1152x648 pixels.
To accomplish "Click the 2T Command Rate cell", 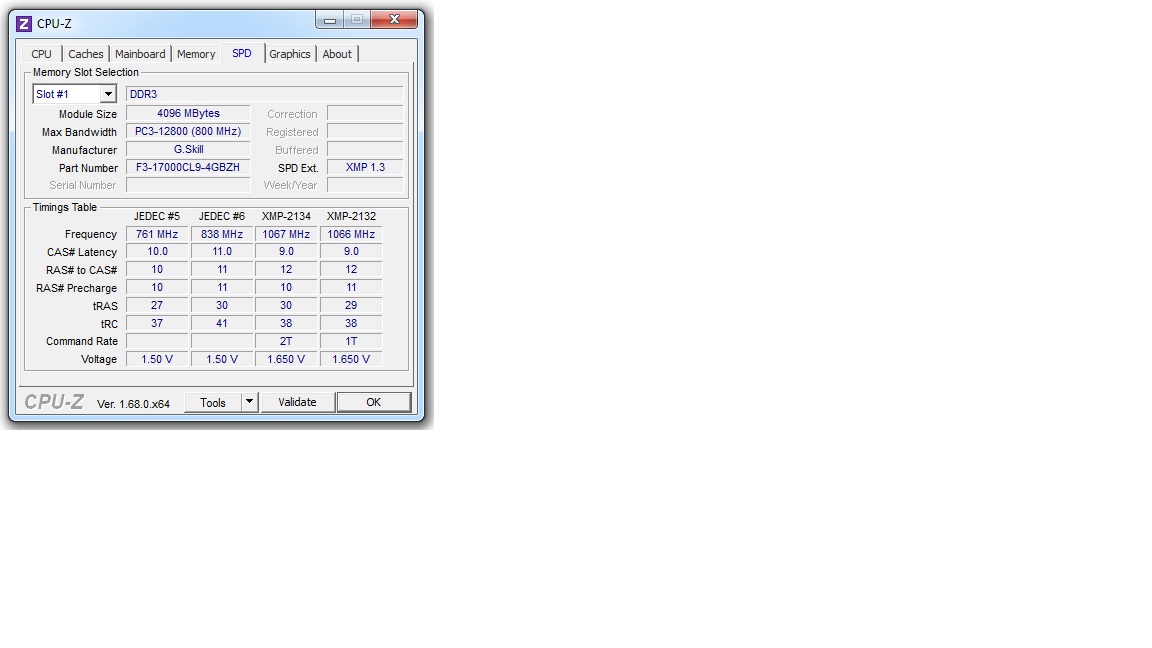I will coord(287,341).
